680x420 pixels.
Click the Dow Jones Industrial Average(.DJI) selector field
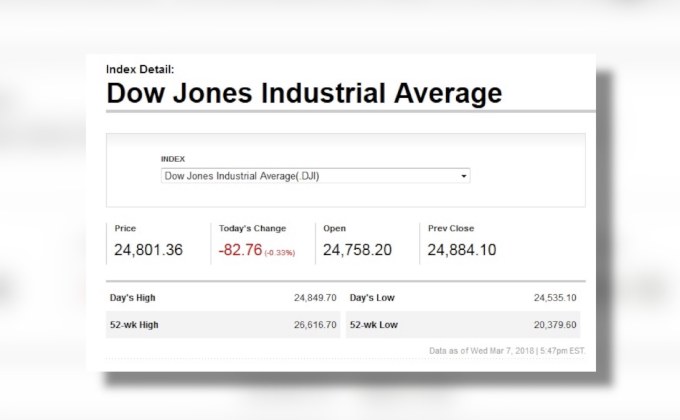[310, 176]
